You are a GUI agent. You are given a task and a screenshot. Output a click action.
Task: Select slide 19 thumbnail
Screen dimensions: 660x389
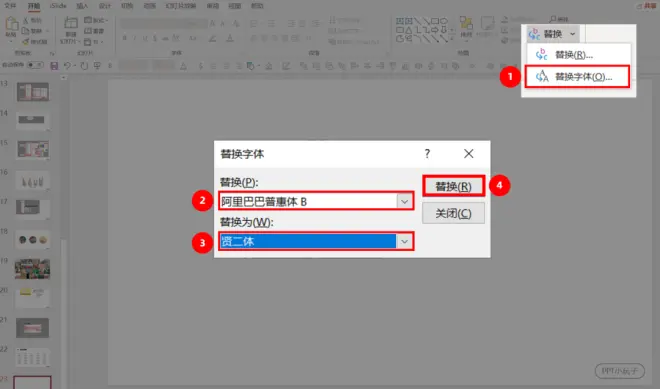tap(32, 269)
